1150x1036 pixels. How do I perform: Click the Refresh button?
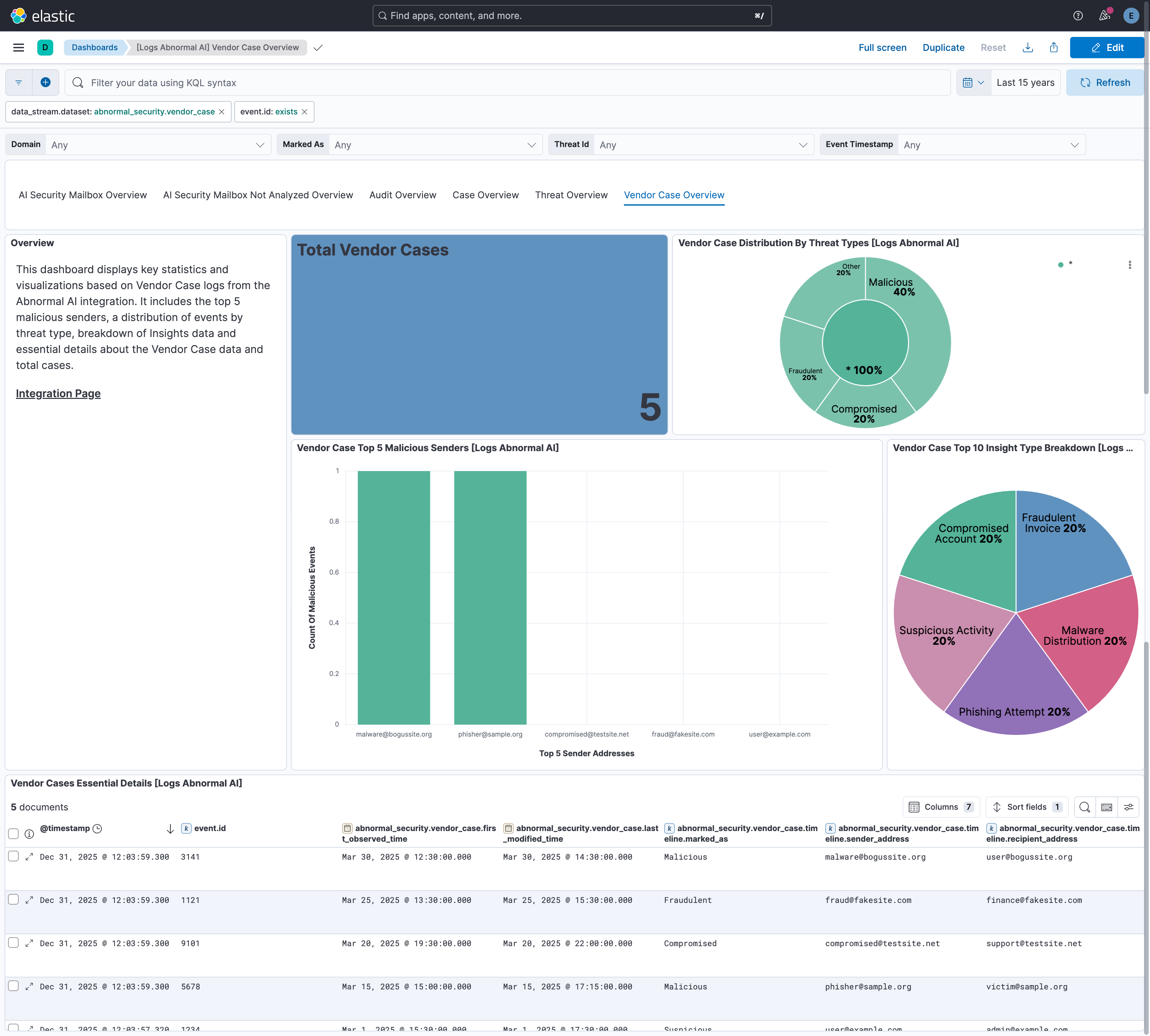click(1105, 82)
